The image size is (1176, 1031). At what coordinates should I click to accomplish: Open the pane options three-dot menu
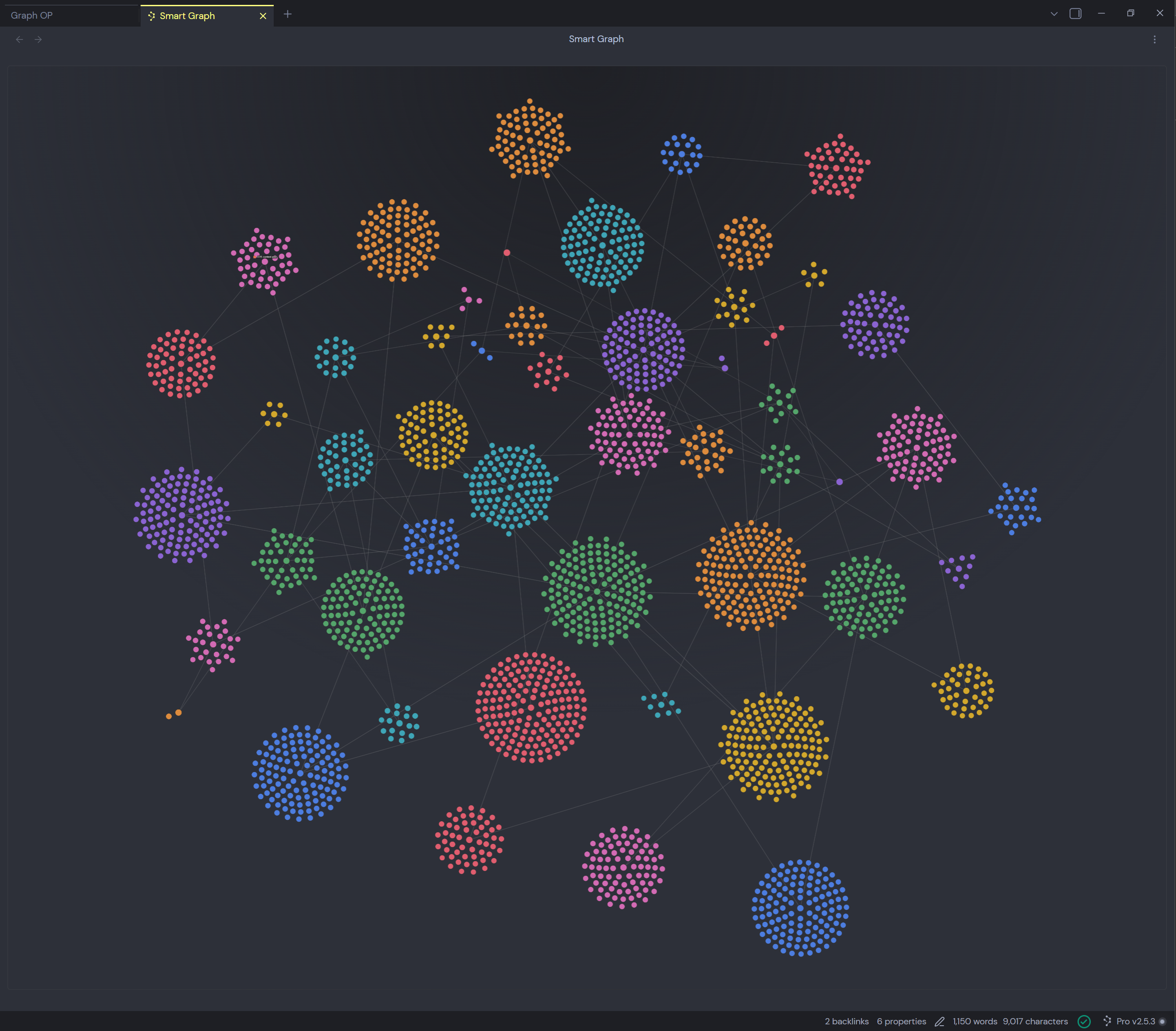pos(1154,39)
